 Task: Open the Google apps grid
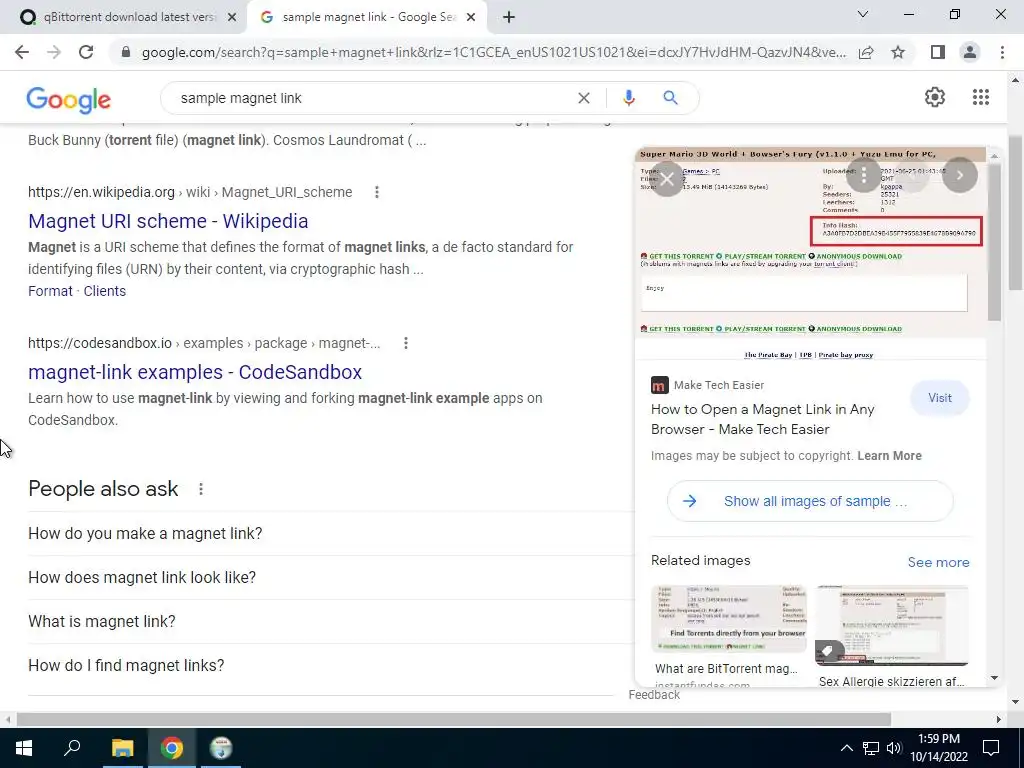[x=980, y=97]
